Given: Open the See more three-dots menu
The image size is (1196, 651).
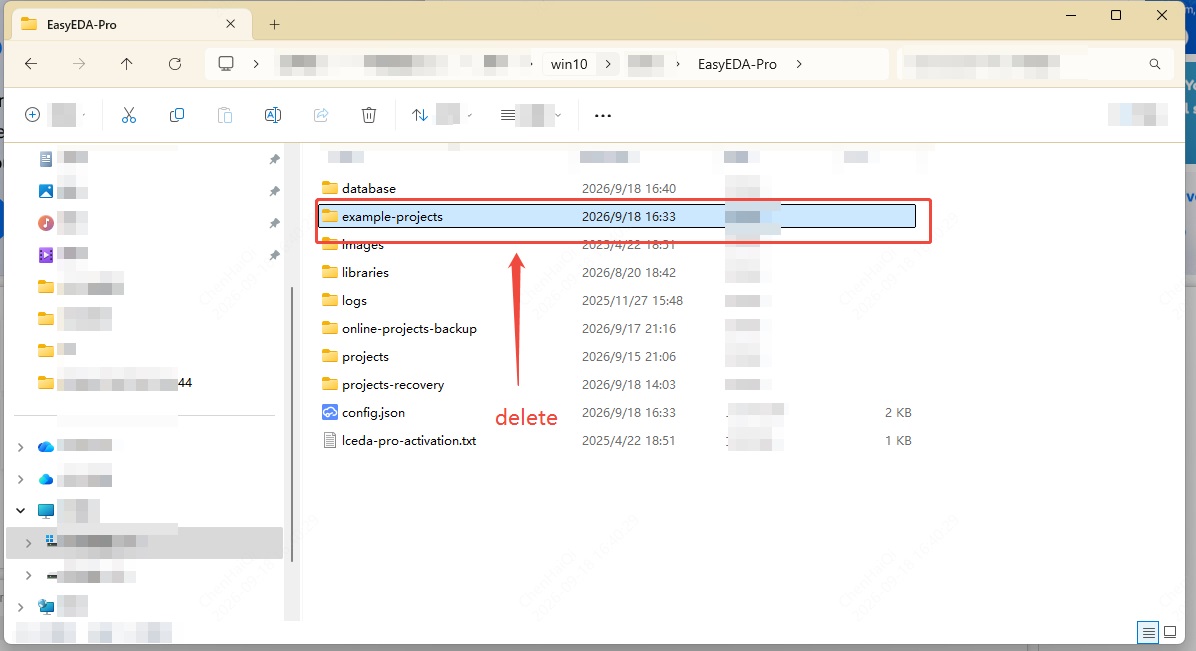Looking at the screenshot, I should (603, 116).
